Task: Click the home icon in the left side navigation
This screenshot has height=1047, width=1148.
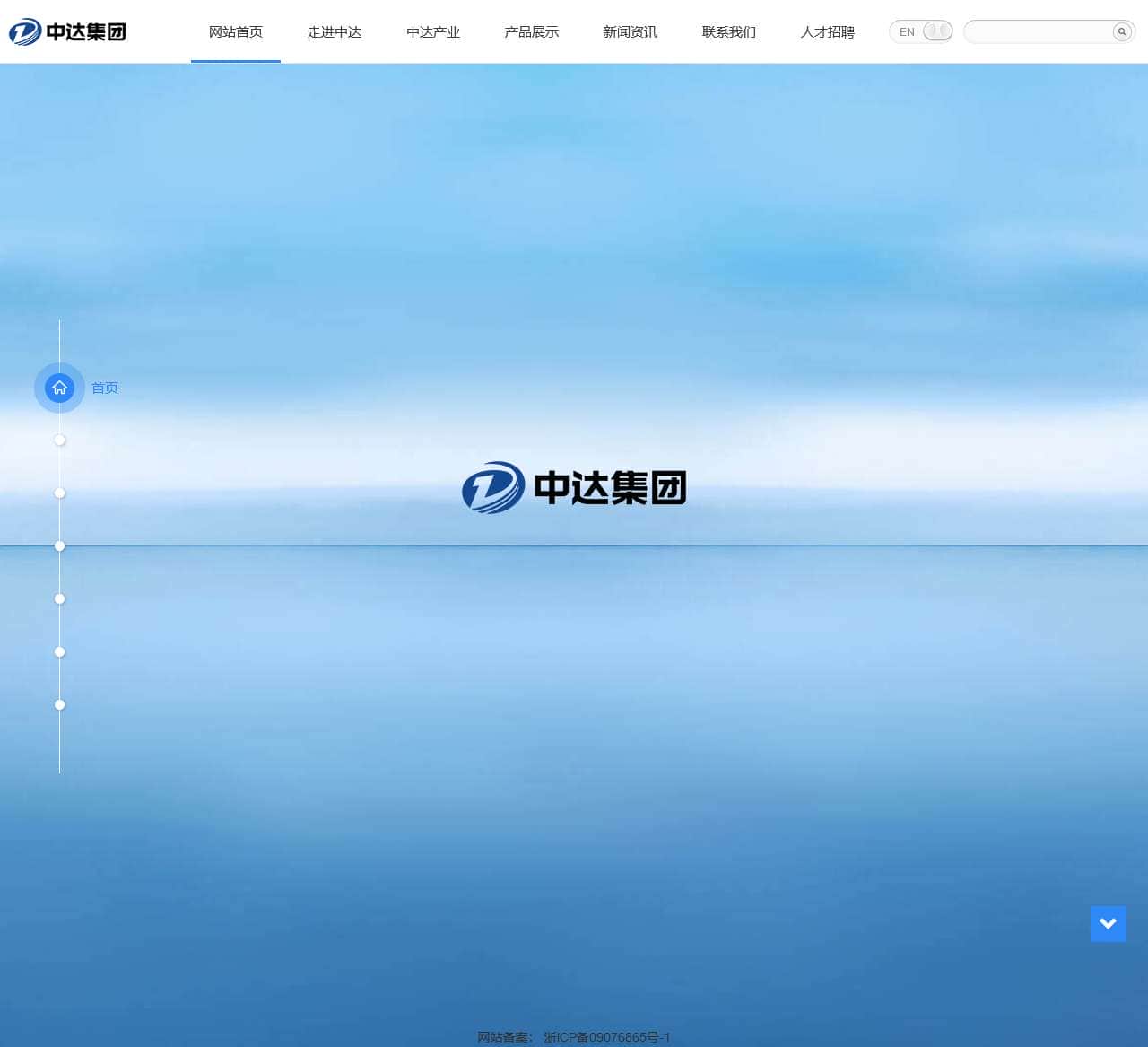Action: point(59,388)
